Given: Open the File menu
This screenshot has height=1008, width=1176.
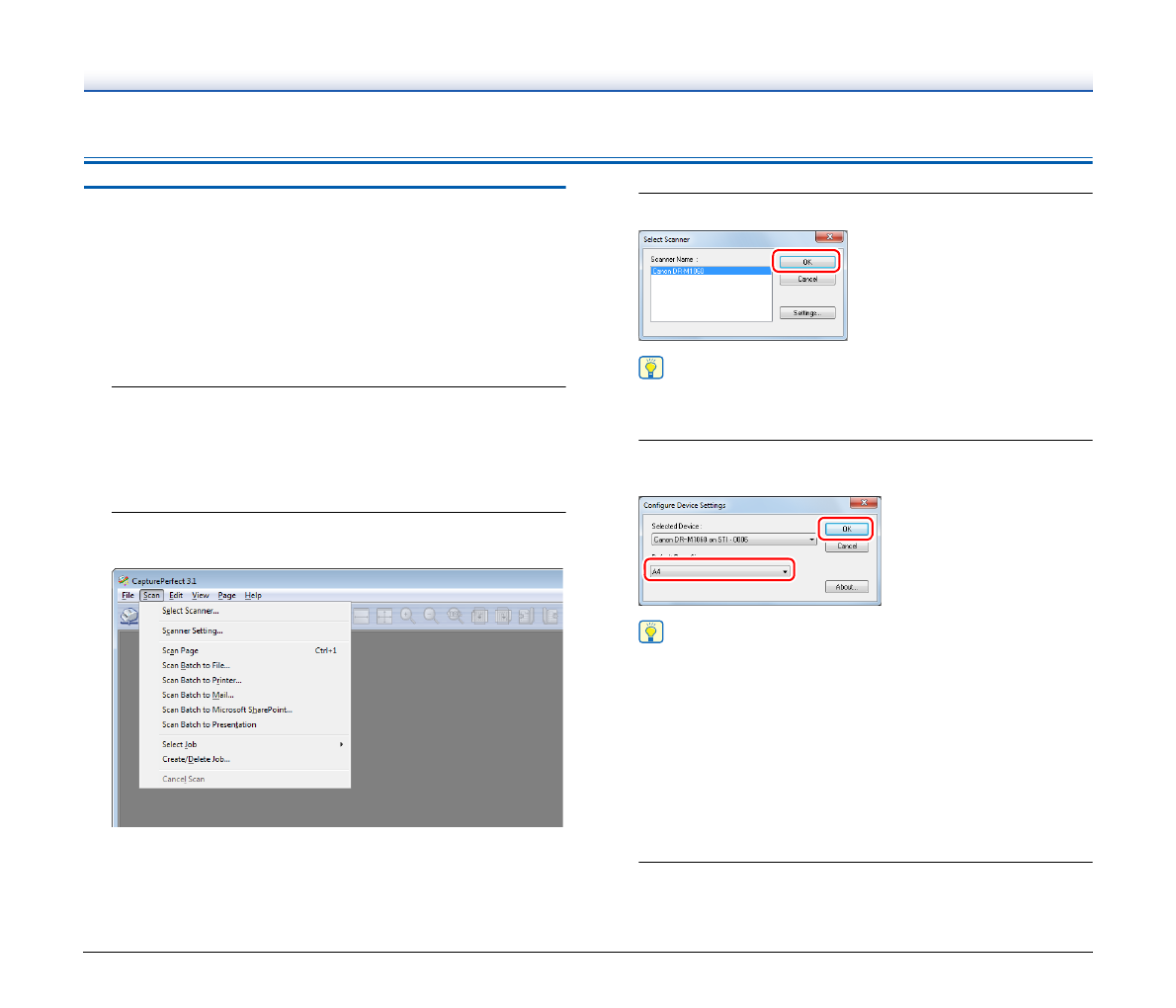Looking at the screenshot, I should (x=127, y=596).
